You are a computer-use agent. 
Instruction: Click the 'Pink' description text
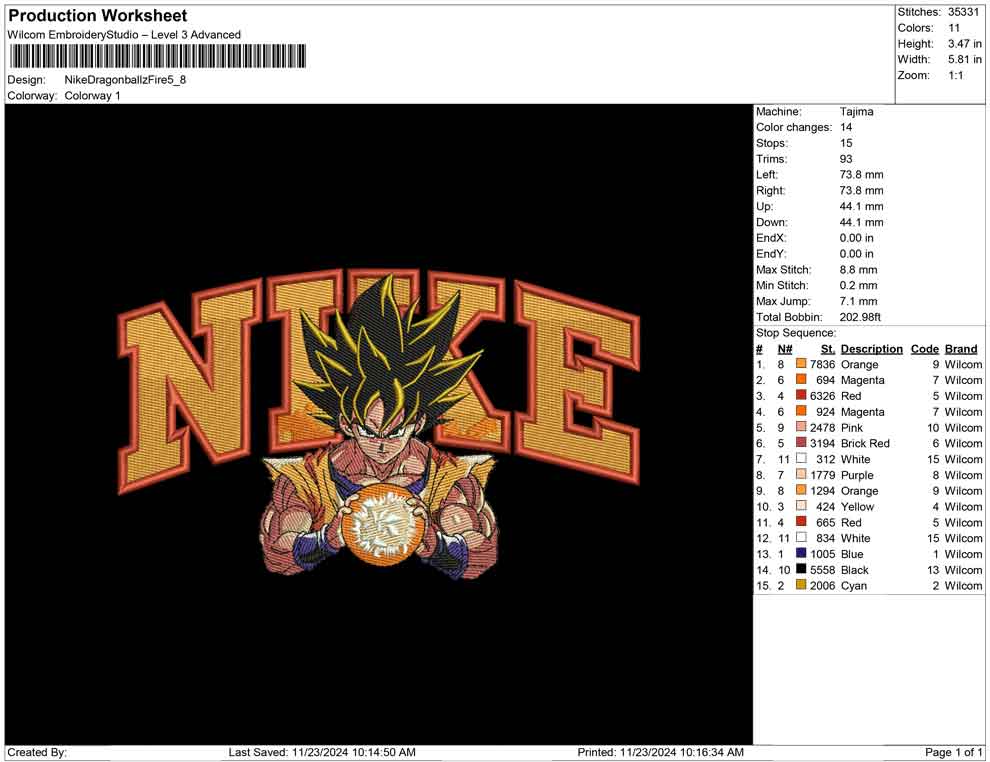(x=852, y=427)
